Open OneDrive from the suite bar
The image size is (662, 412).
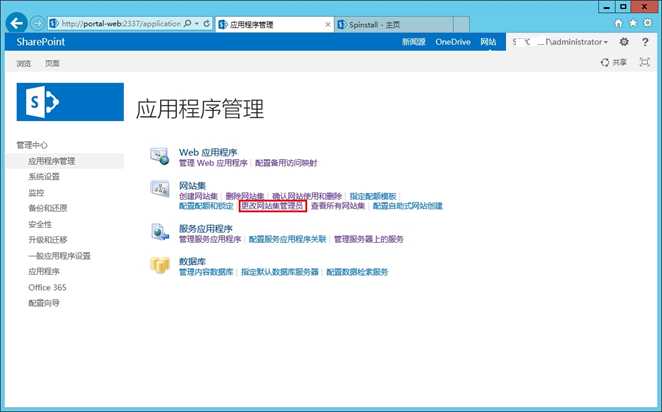point(453,42)
